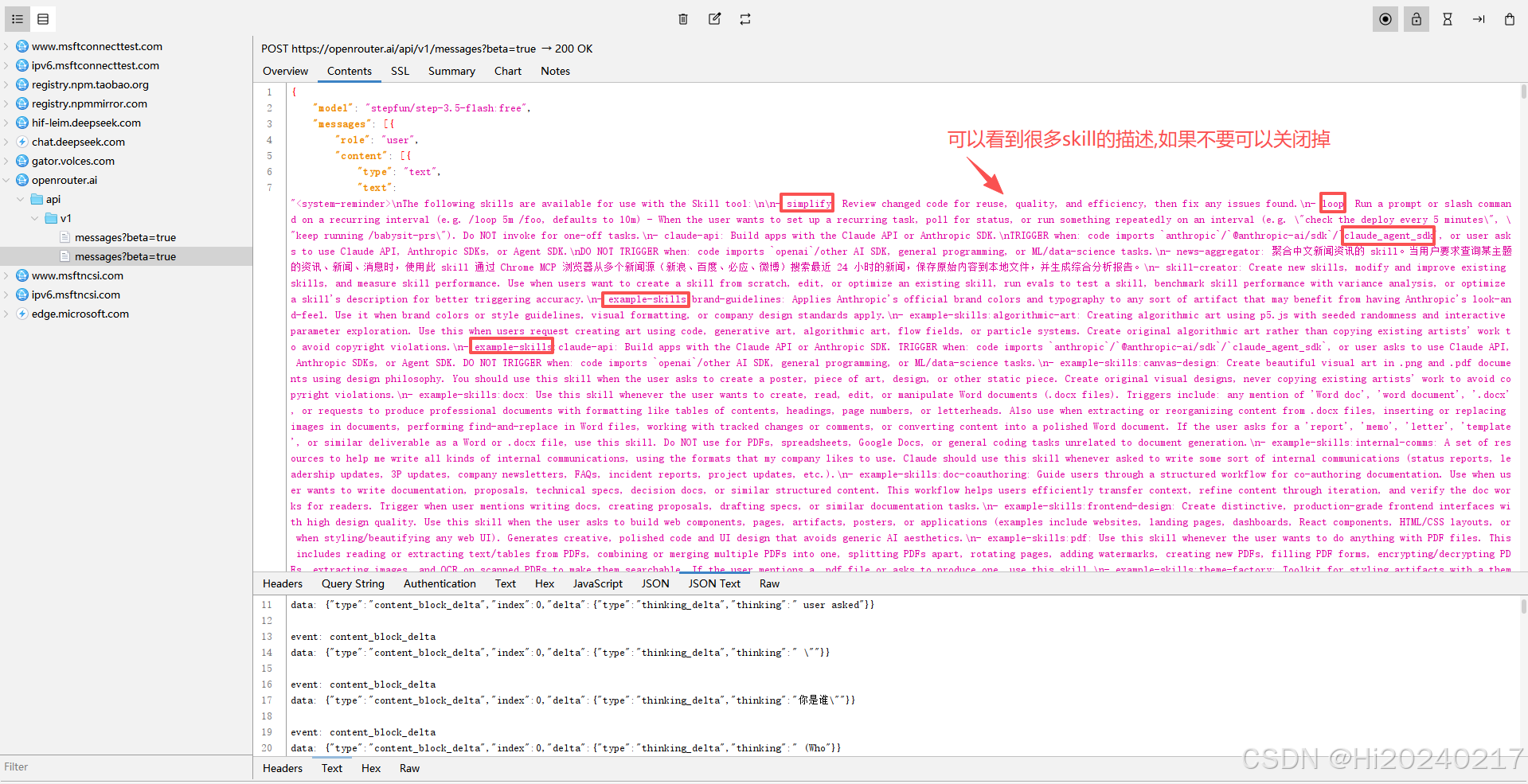Open the Chart tab
This screenshot has height=784, width=1528.
tap(508, 71)
